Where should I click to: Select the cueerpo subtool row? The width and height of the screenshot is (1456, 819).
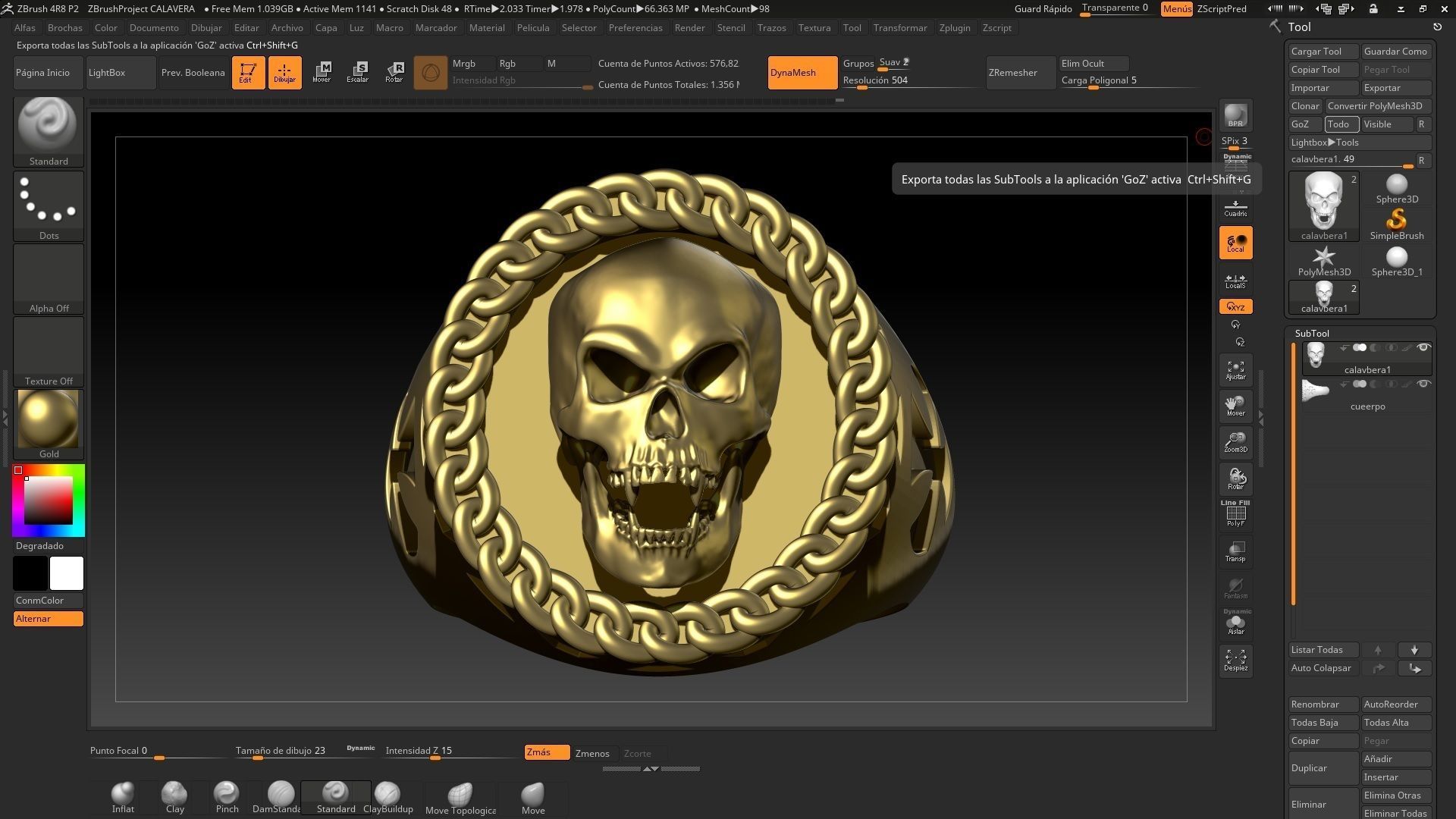click(1367, 396)
